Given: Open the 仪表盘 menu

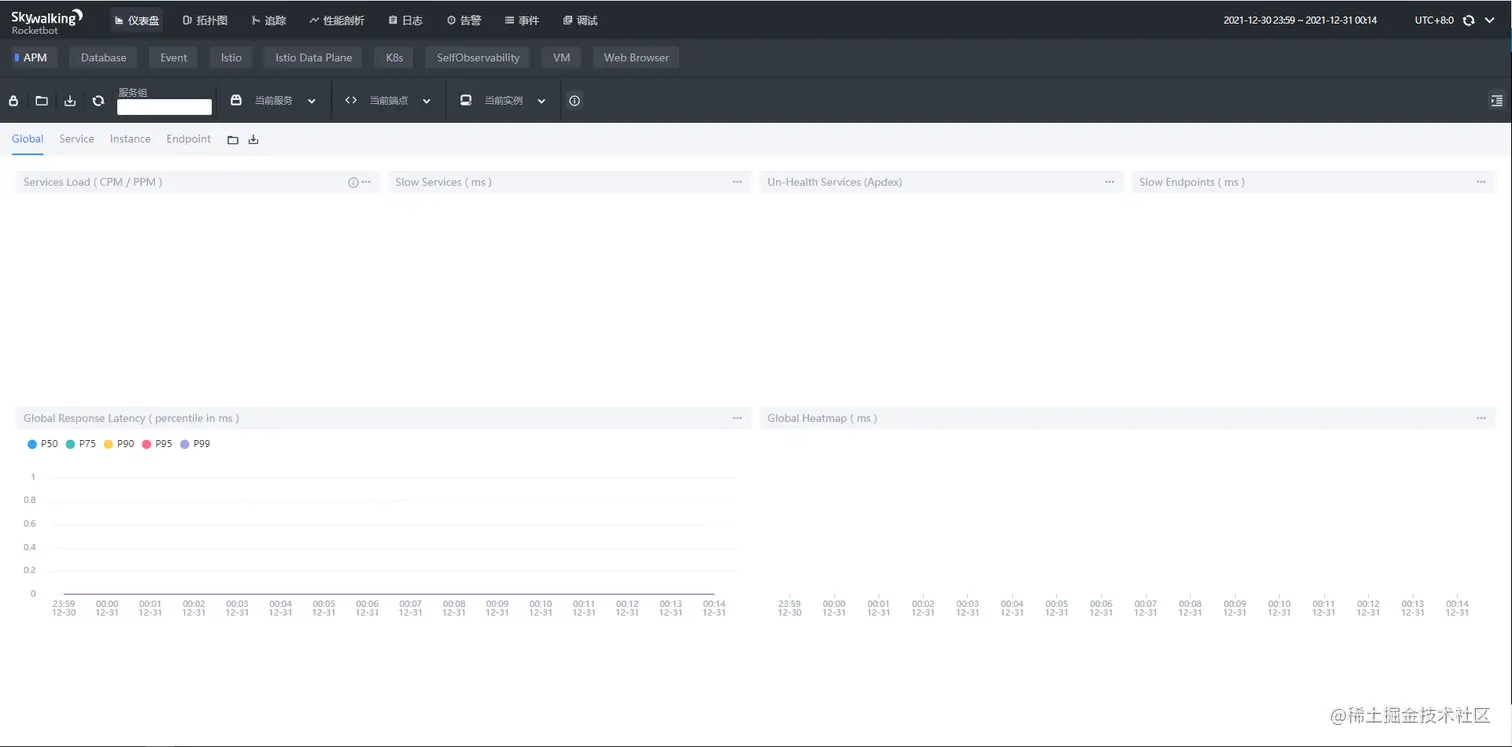Looking at the screenshot, I should pyautogui.click(x=137, y=20).
